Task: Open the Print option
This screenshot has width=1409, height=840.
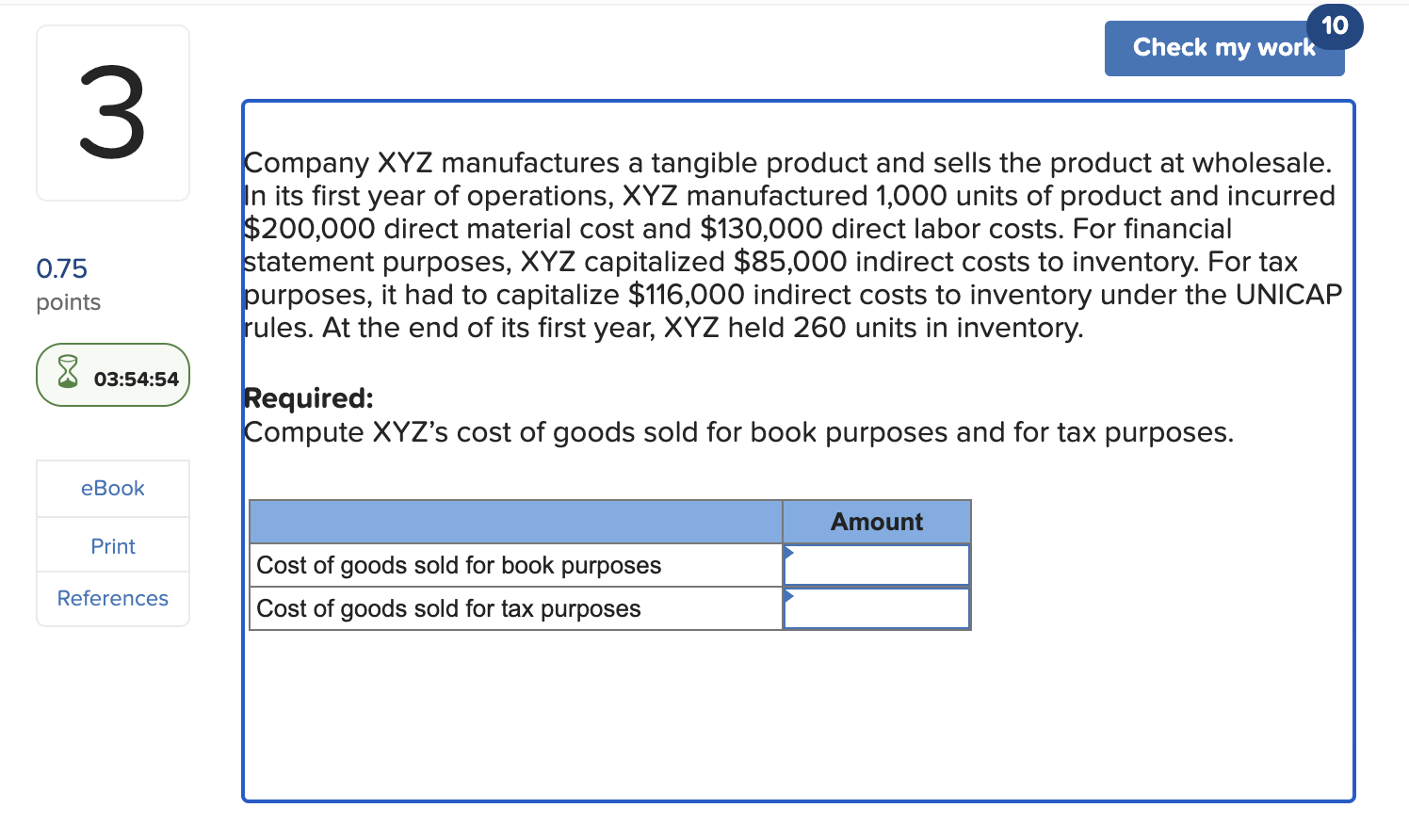Action: (112, 545)
